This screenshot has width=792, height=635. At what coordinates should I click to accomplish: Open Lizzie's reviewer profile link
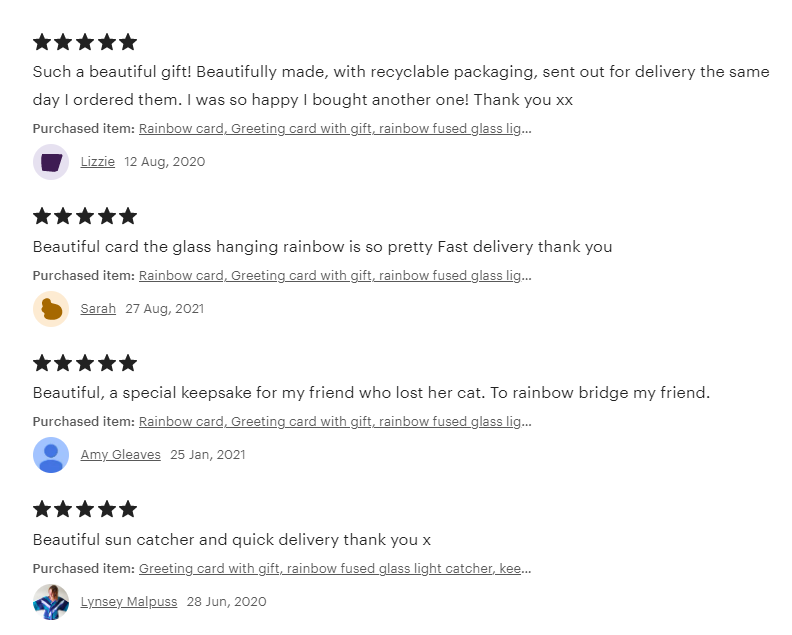[98, 162]
